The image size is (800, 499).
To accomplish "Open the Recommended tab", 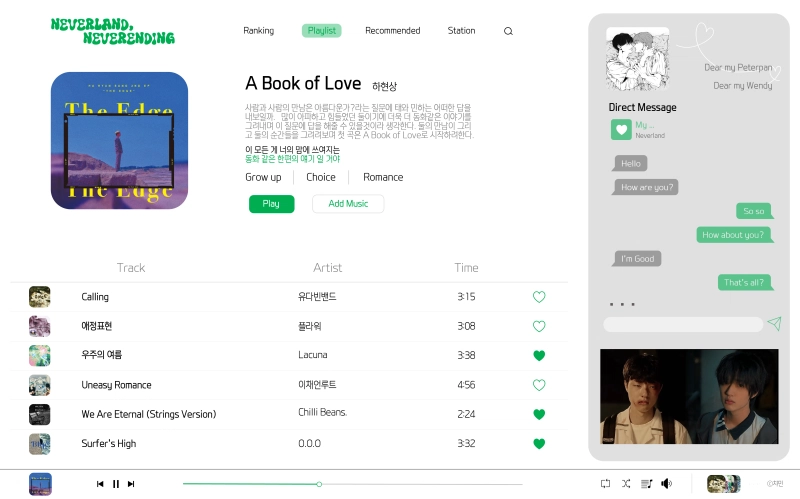I will click(x=393, y=31).
